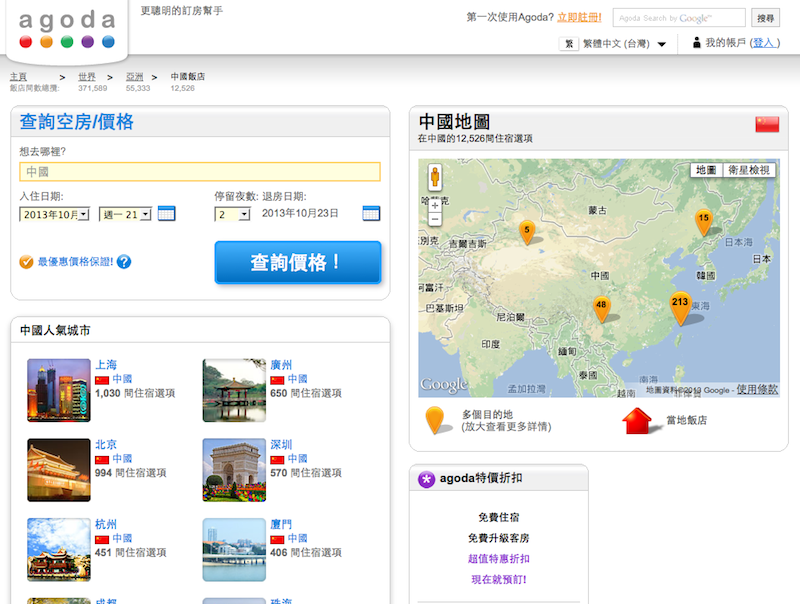
Task: Click 立即註冊 register link
Action: [579, 17]
